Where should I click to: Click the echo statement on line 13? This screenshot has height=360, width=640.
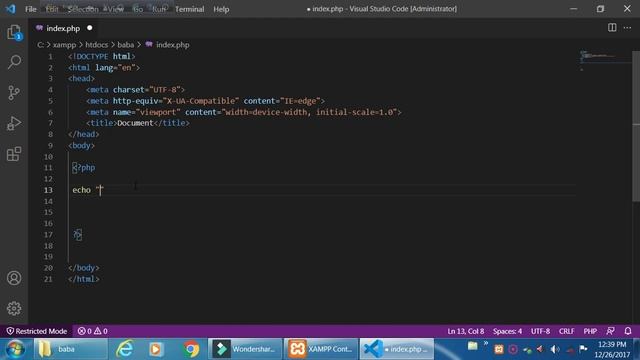[x=87, y=190]
